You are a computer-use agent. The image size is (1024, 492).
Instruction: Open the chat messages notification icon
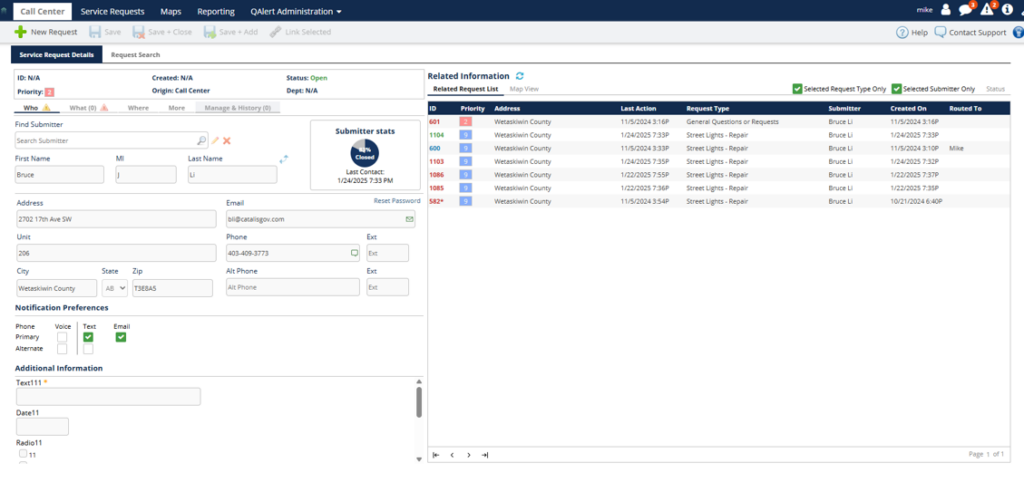[965, 10]
